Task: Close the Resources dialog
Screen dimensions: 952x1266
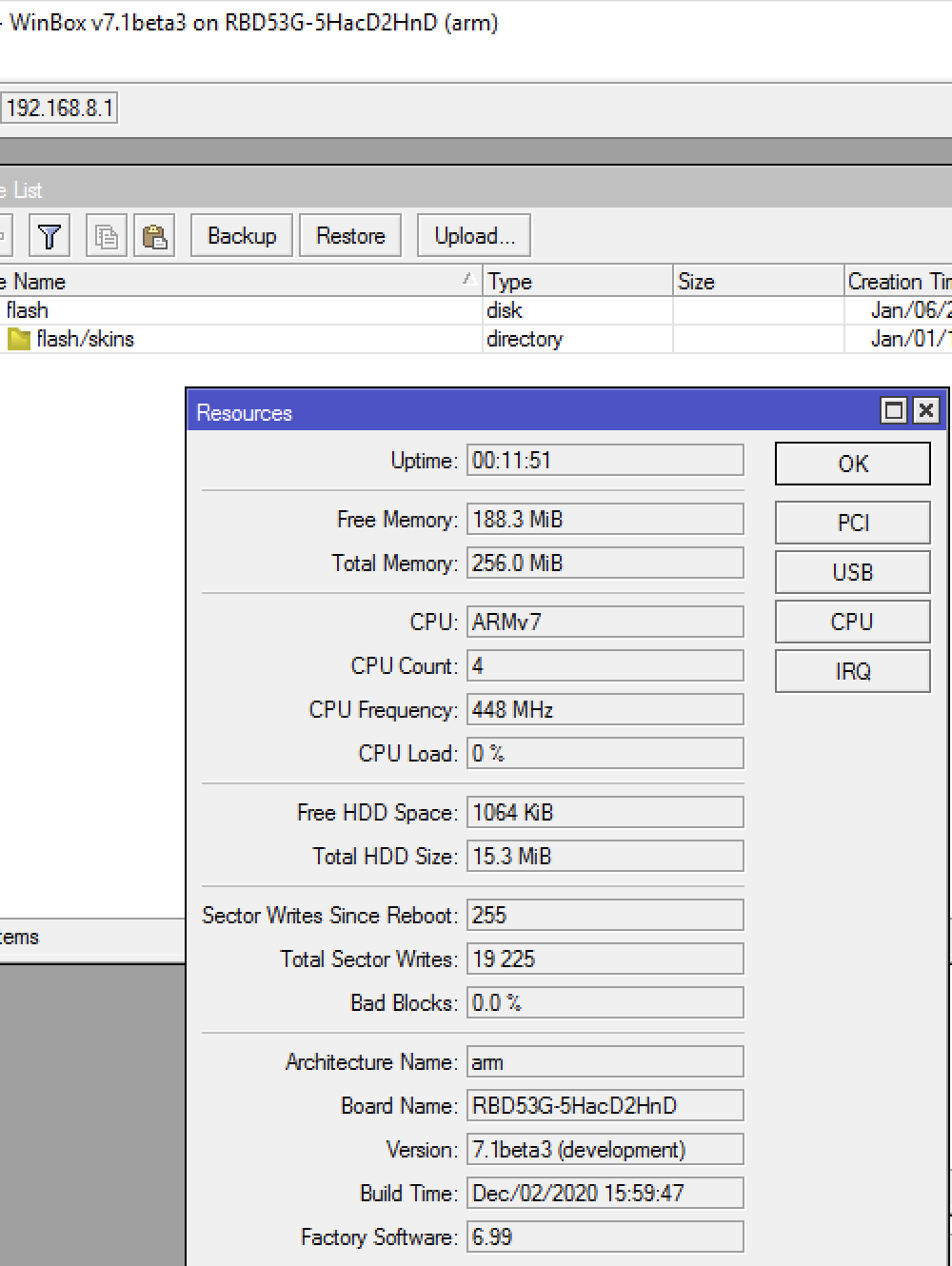Action: [925, 410]
